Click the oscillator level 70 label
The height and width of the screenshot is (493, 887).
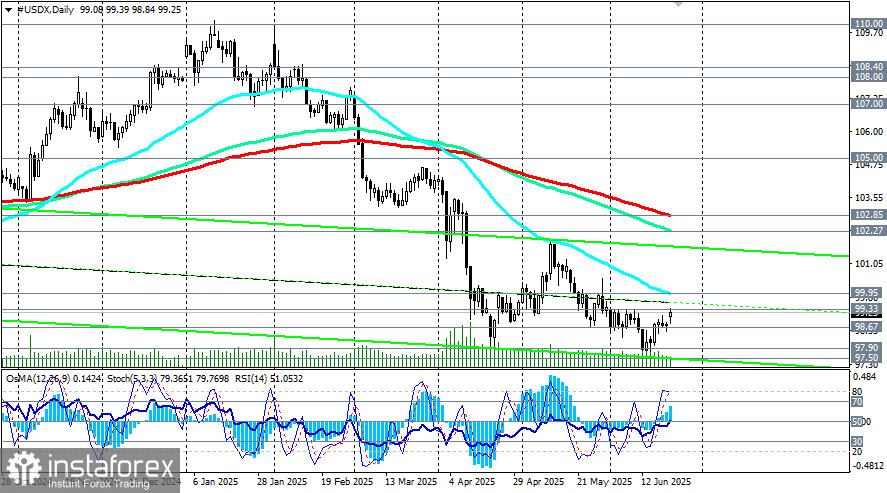click(857, 402)
